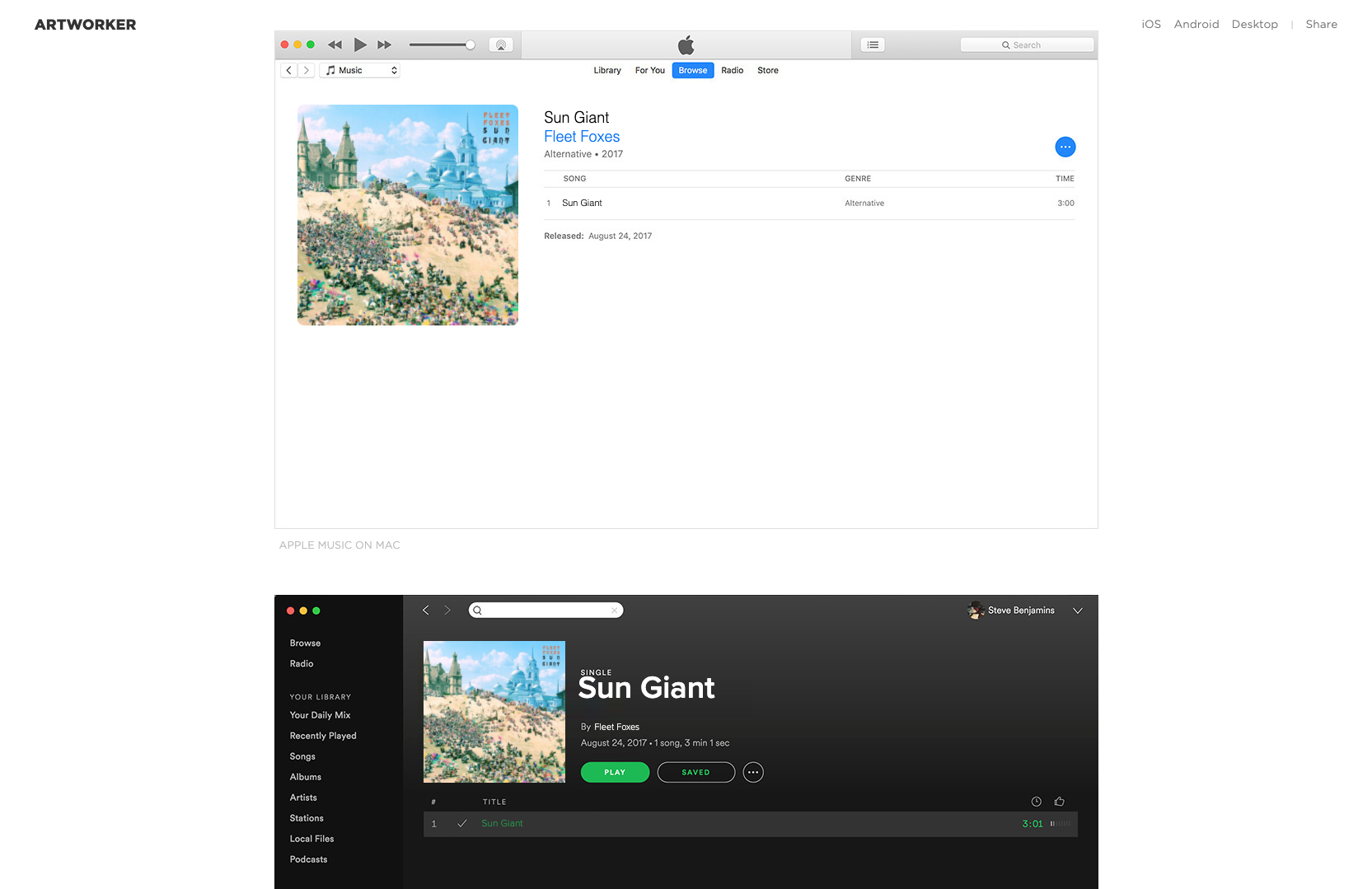Click the ARTWORKER logo
1372x889 pixels.
tap(86, 25)
